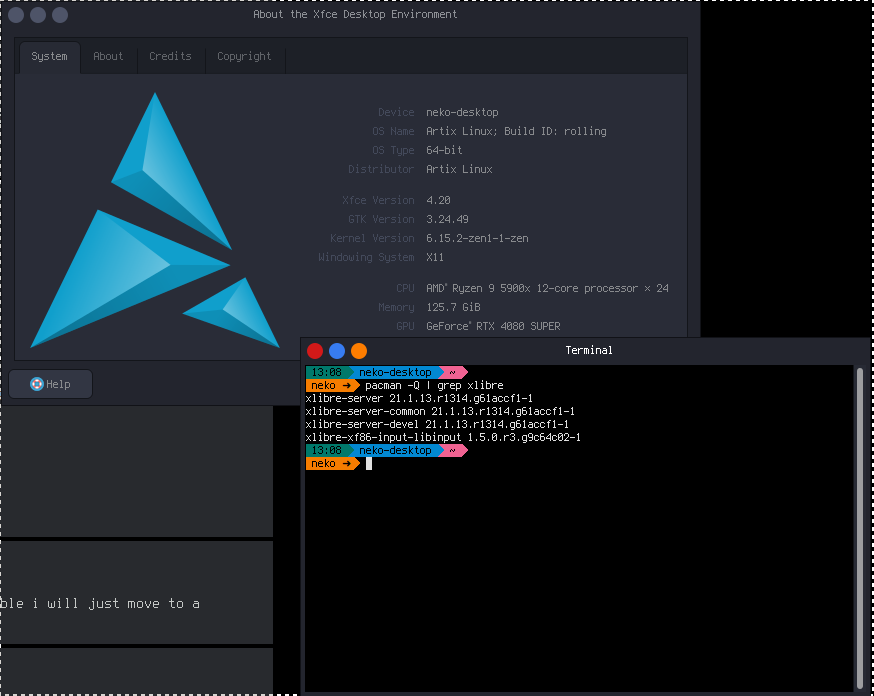
Task: Click the GPU value GeForce RTX 4080 SUPER
Action: pos(493,327)
